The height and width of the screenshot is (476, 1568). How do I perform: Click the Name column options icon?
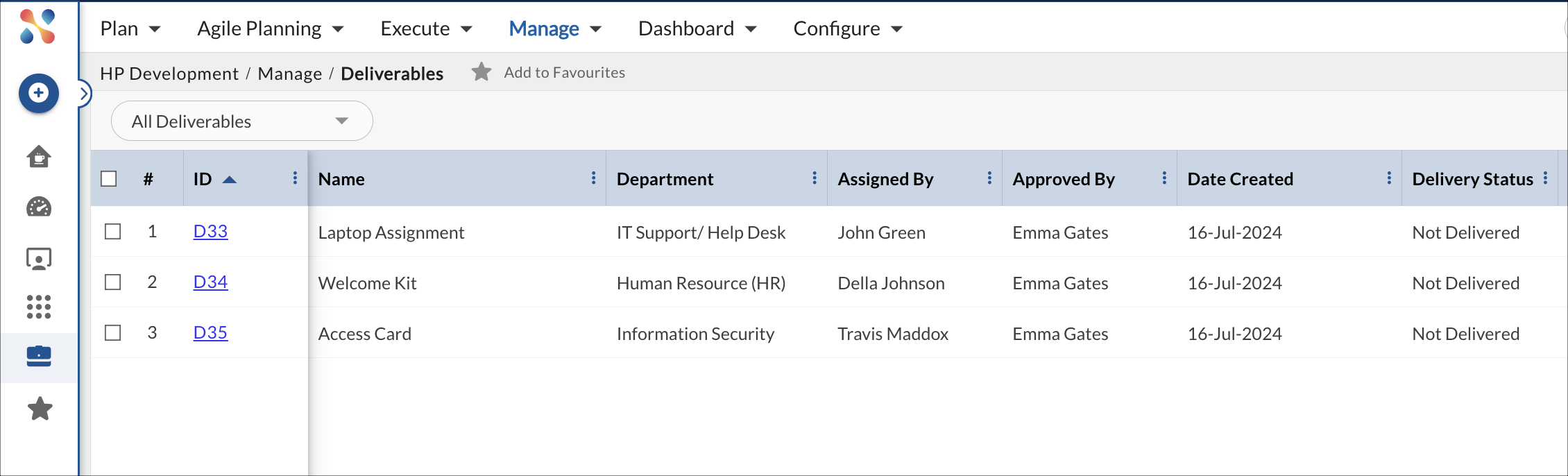coord(593,178)
